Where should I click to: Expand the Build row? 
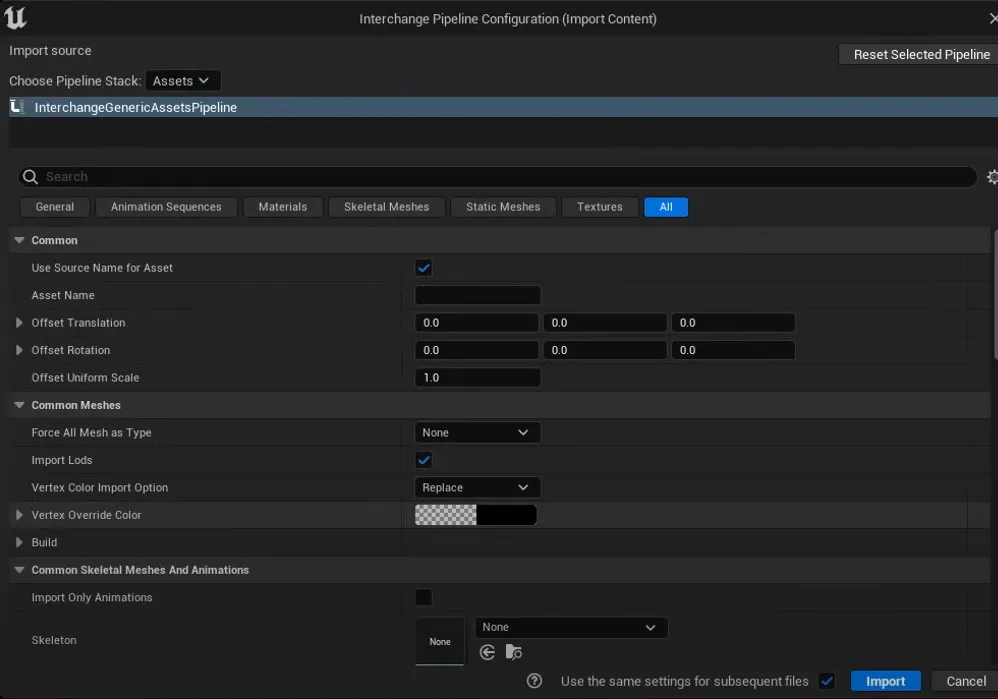pos(19,542)
